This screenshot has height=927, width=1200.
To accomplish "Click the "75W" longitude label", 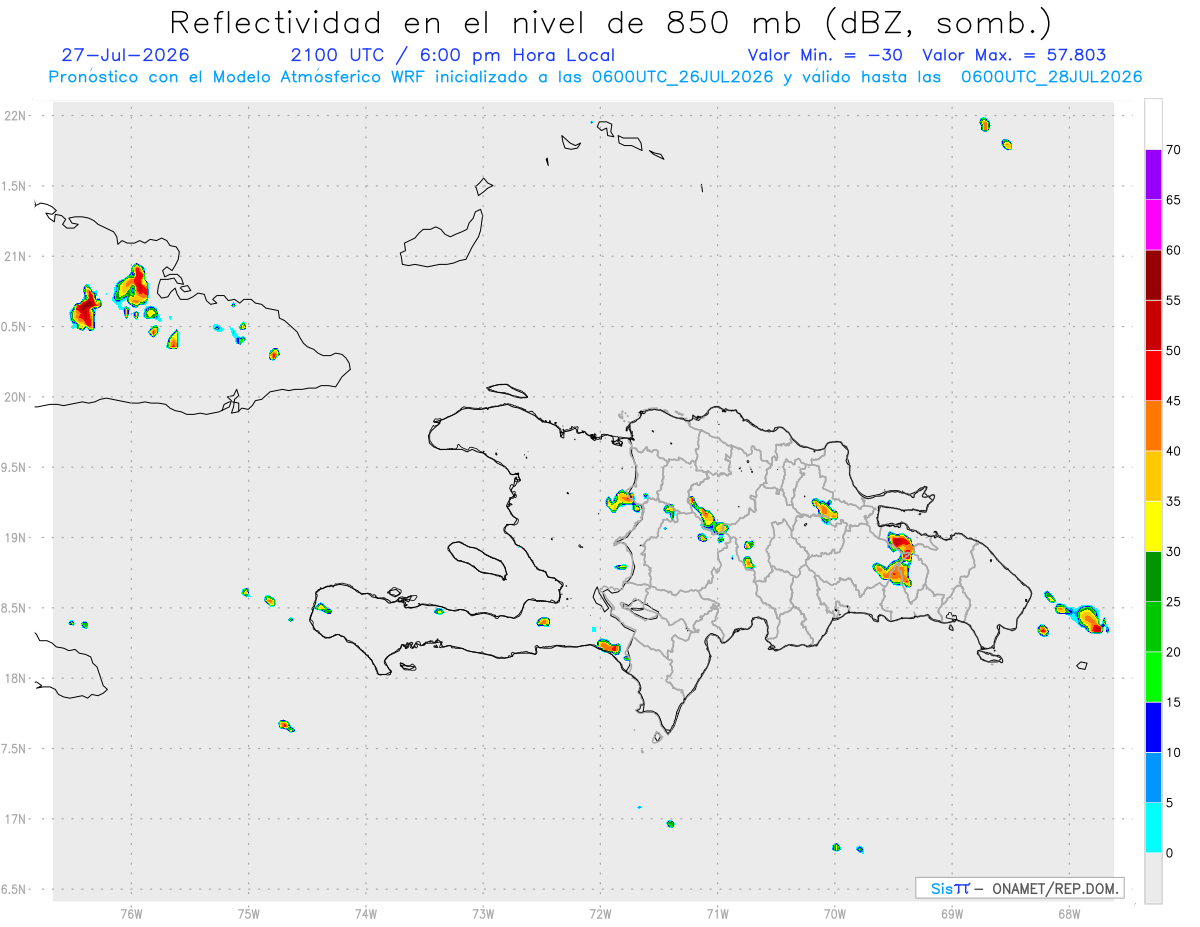I will [249, 913].
